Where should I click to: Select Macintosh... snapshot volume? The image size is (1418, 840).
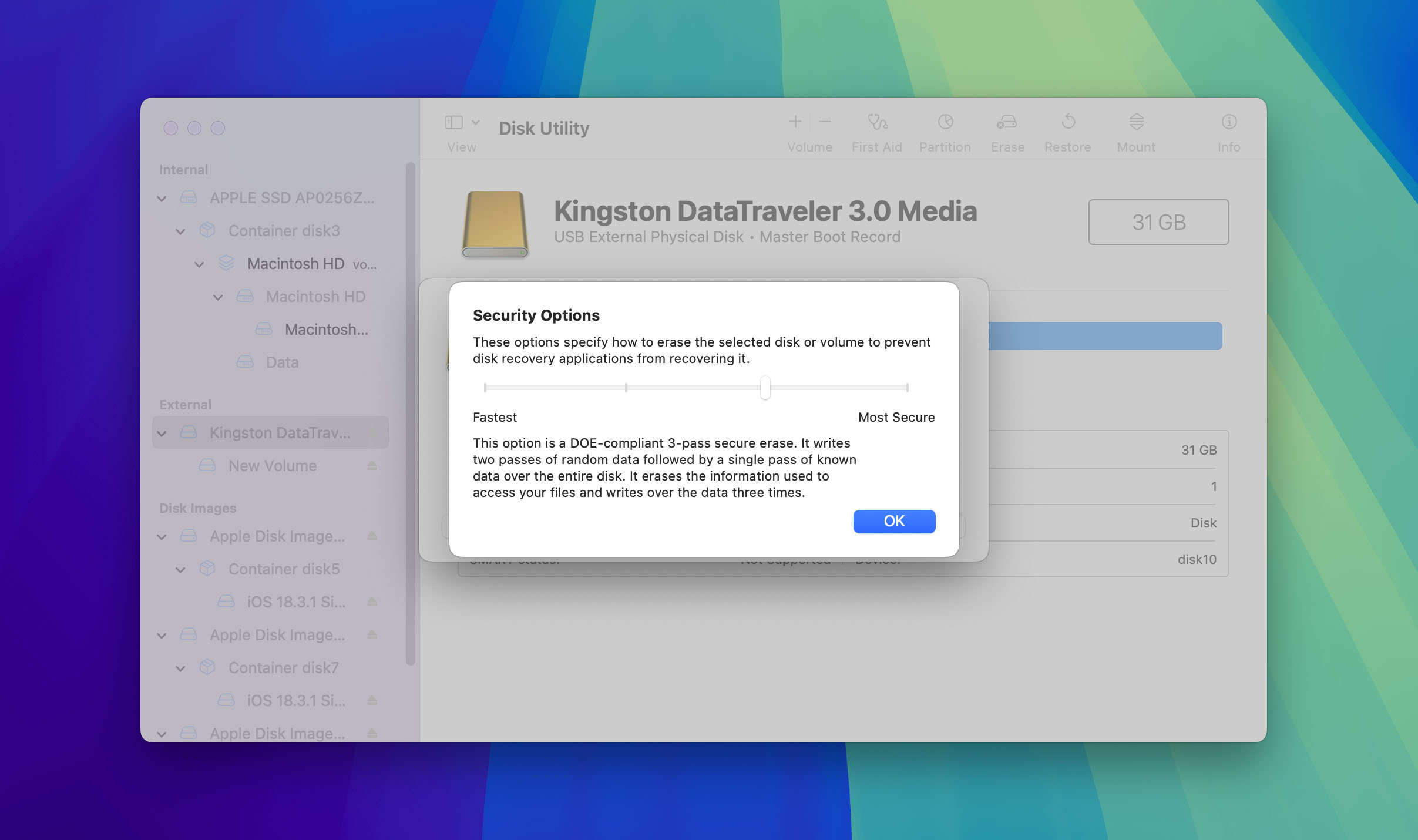pos(270,330)
